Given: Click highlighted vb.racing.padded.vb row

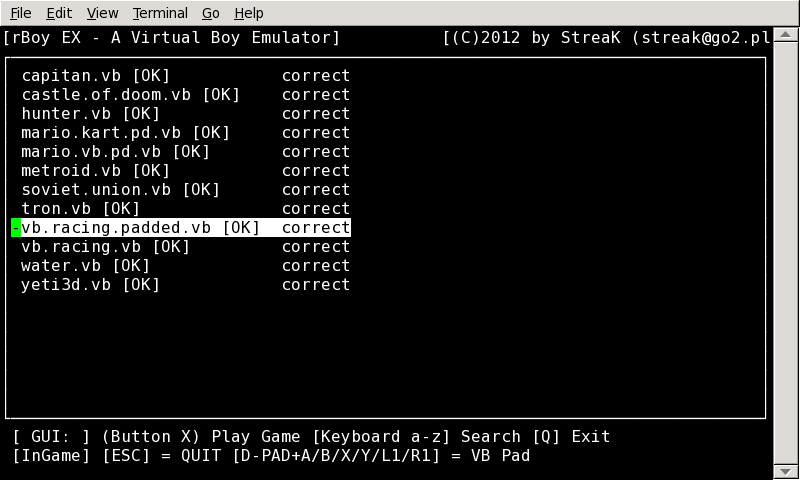Looking at the screenshot, I should click(x=181, y=228).
